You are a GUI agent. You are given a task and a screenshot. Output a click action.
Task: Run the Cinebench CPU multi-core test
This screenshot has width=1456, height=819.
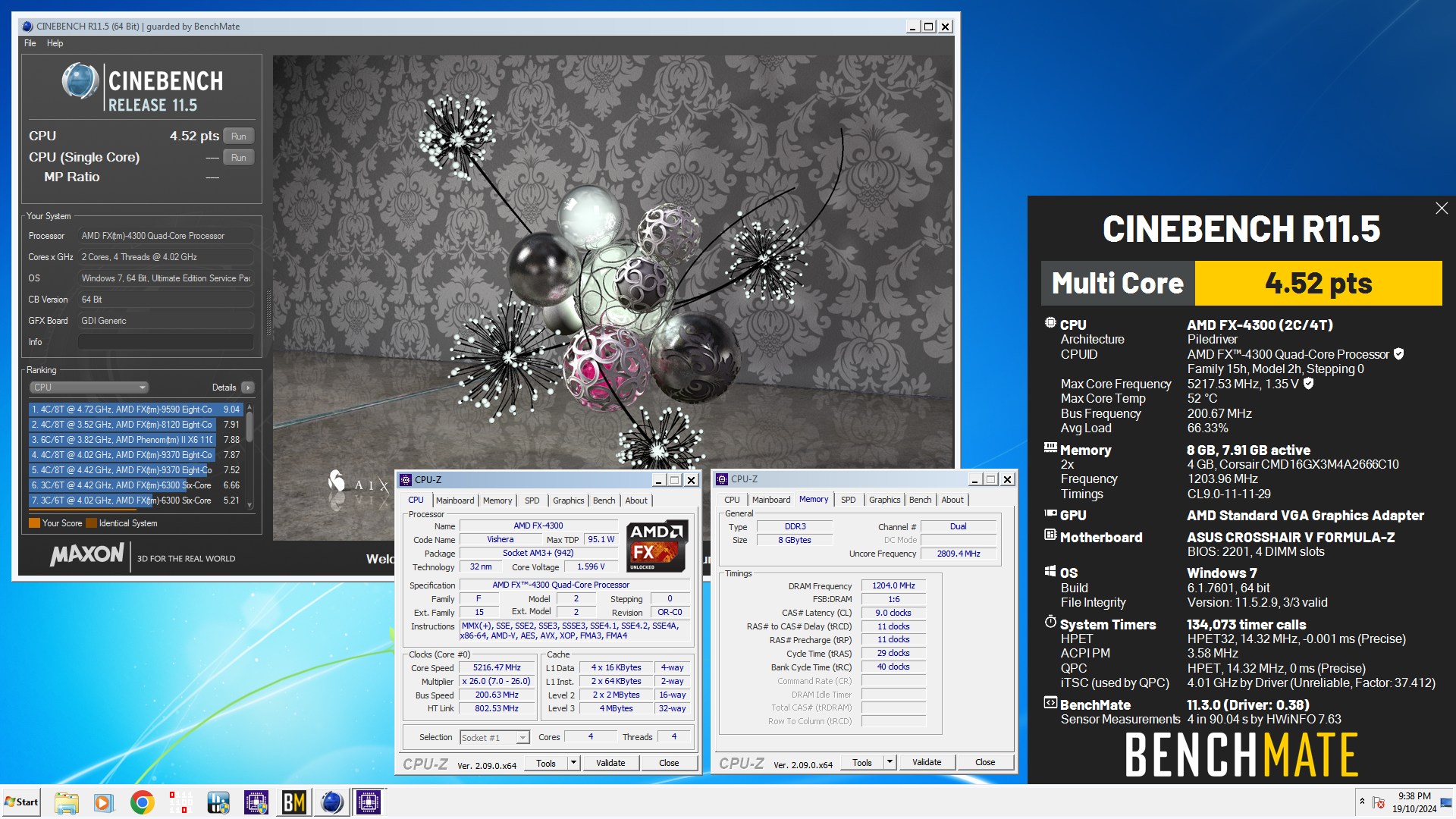tap(239, 136)
